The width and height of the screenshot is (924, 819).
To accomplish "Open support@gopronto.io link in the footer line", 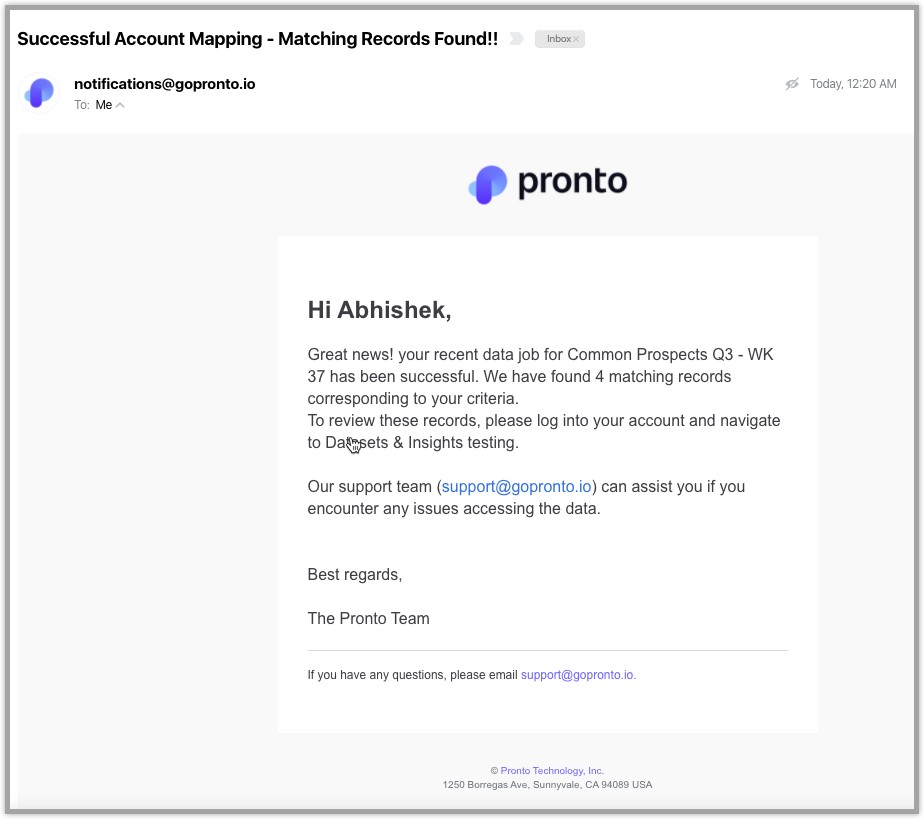I will (578, 675).
